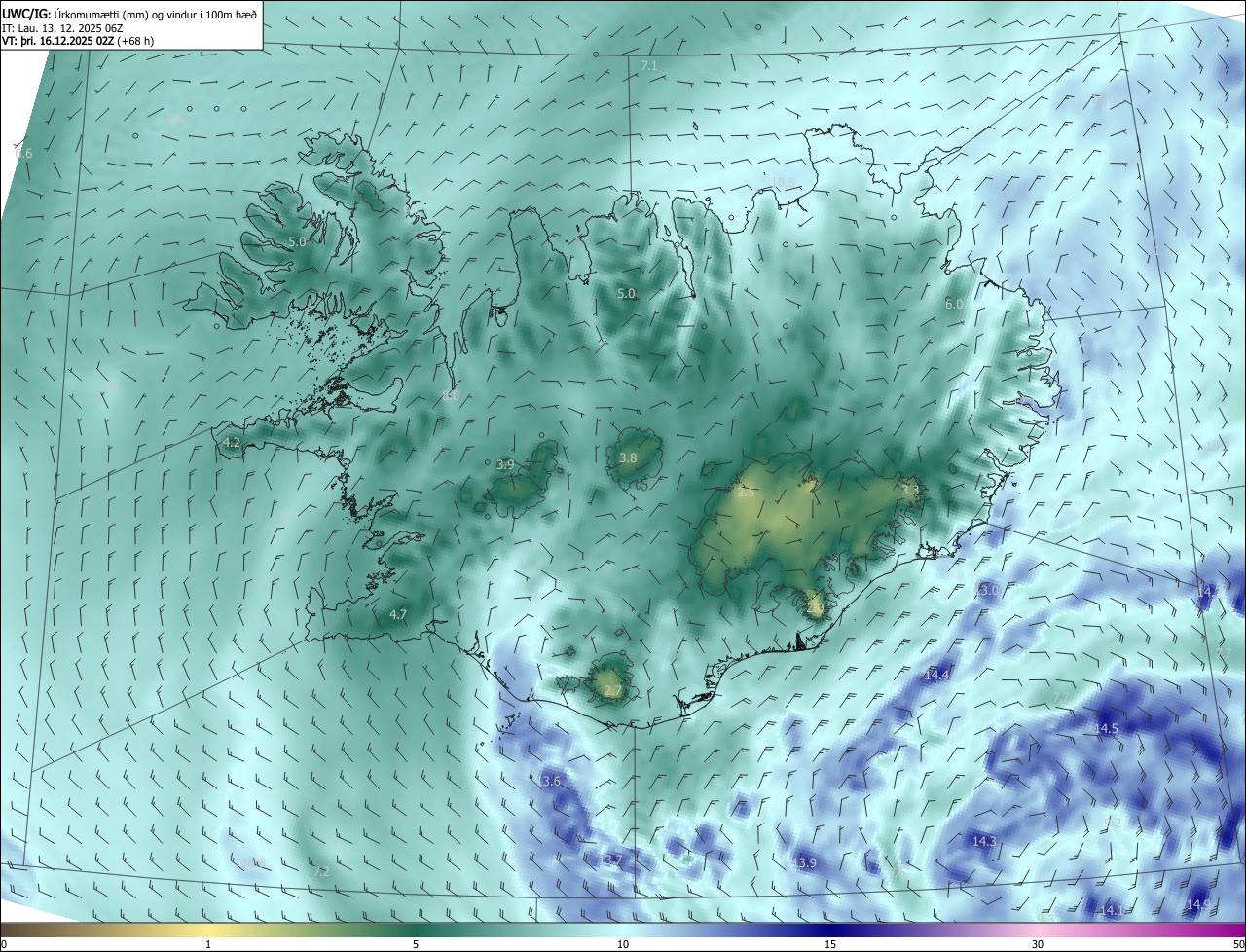Select the '10.5' value label
The height and width of the screenshot is (952, 1246).
[x=783, y=183]
